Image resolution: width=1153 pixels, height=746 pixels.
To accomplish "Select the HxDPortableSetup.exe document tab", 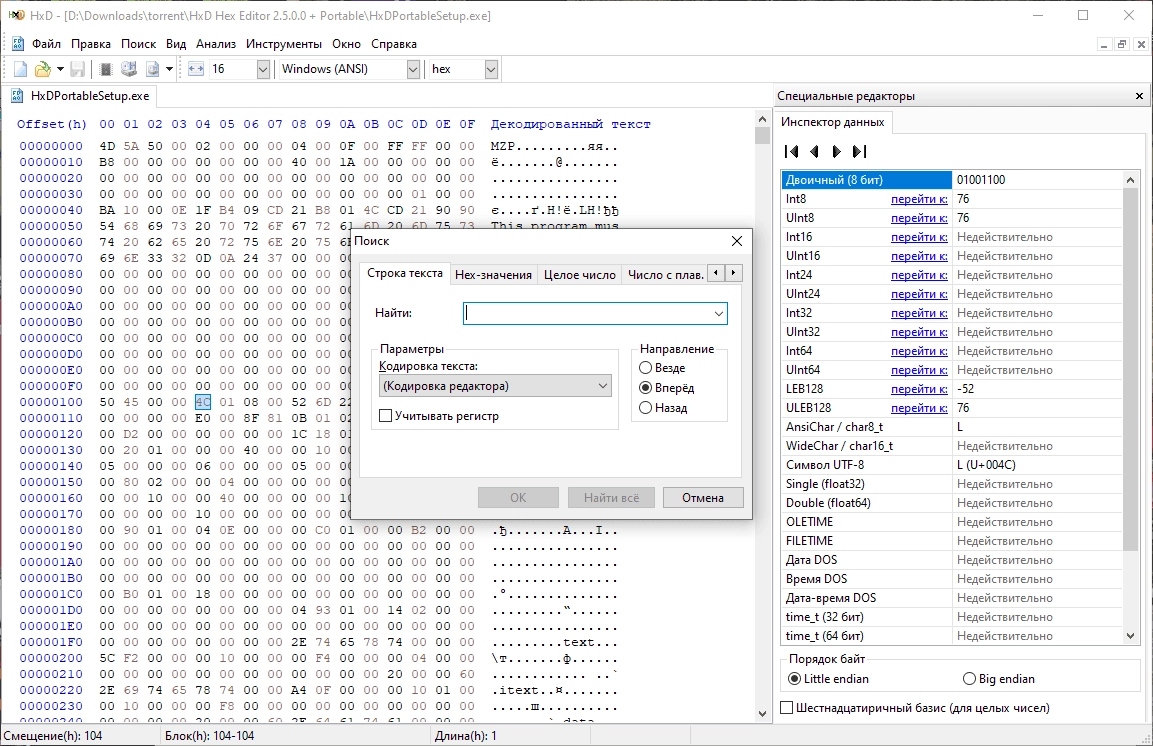I will (x=81, y=96).
